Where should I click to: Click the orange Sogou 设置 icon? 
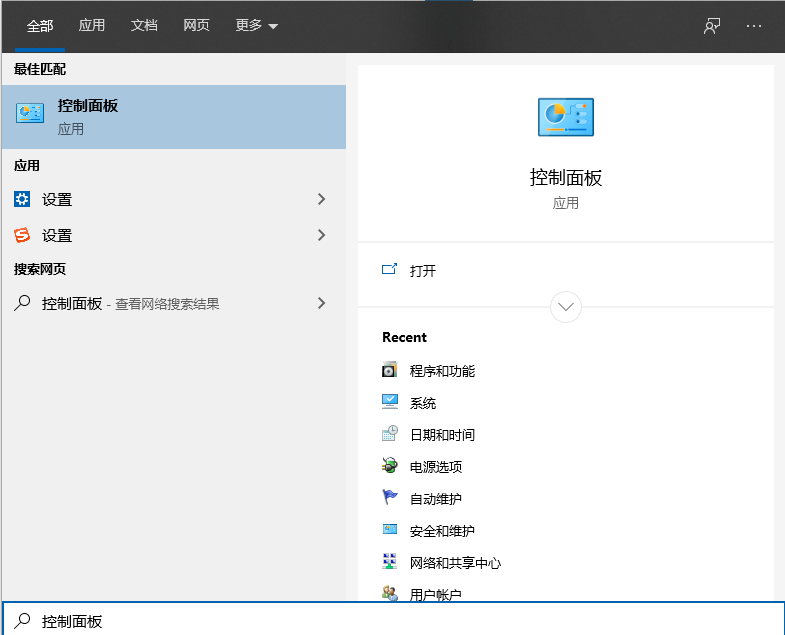click(22, 235)
